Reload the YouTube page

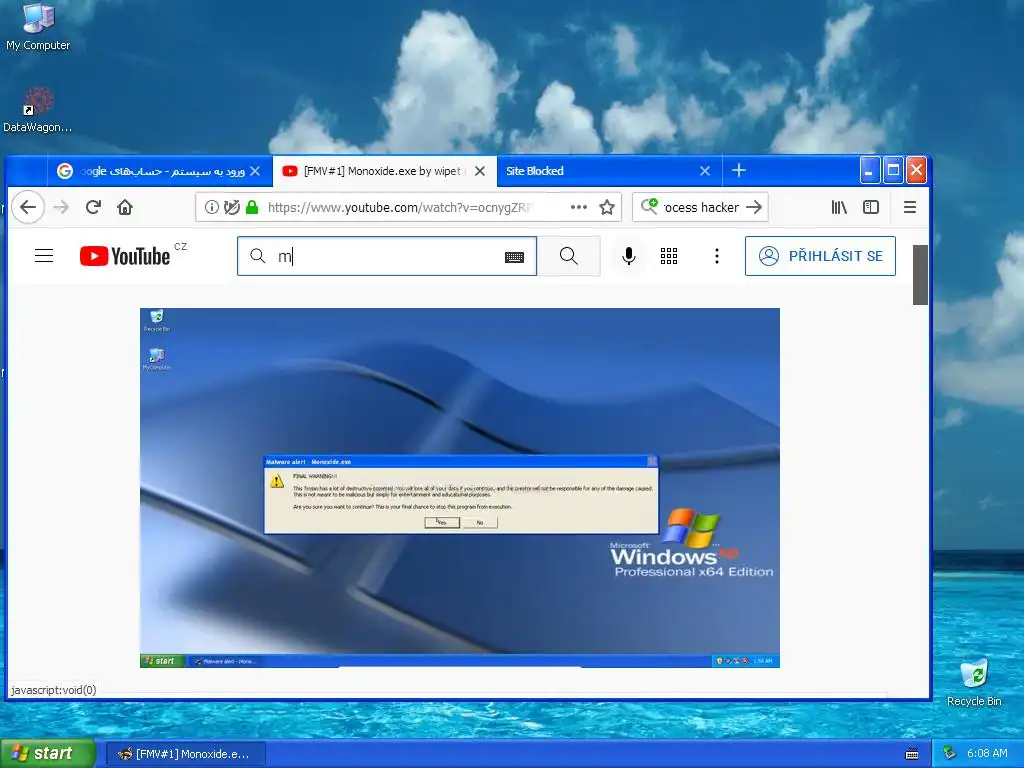(x=93, y=207)
